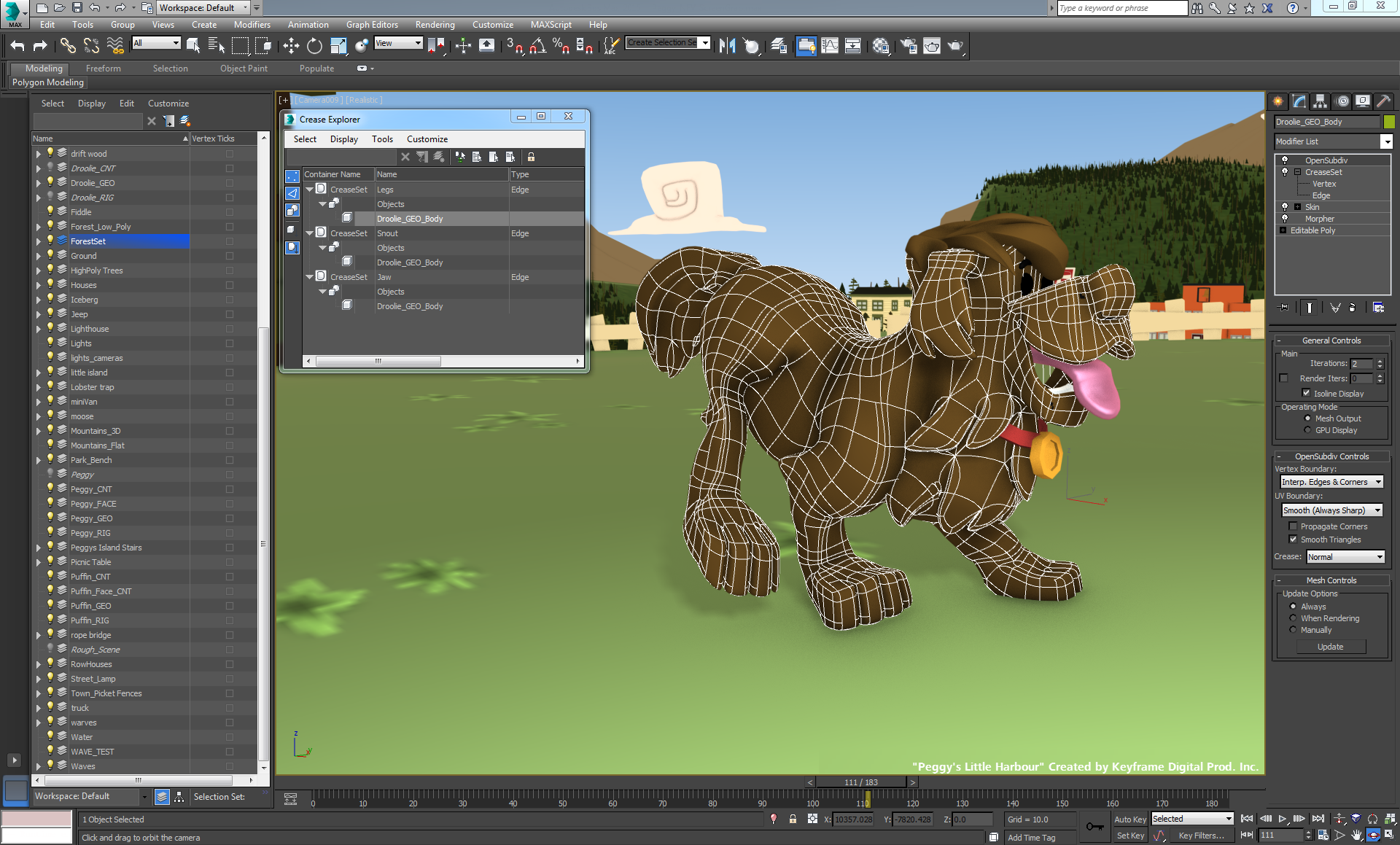Click lock icon in Crease Explorer toolbar
This screenshot has height=845, width=1400.
(531, 157)
